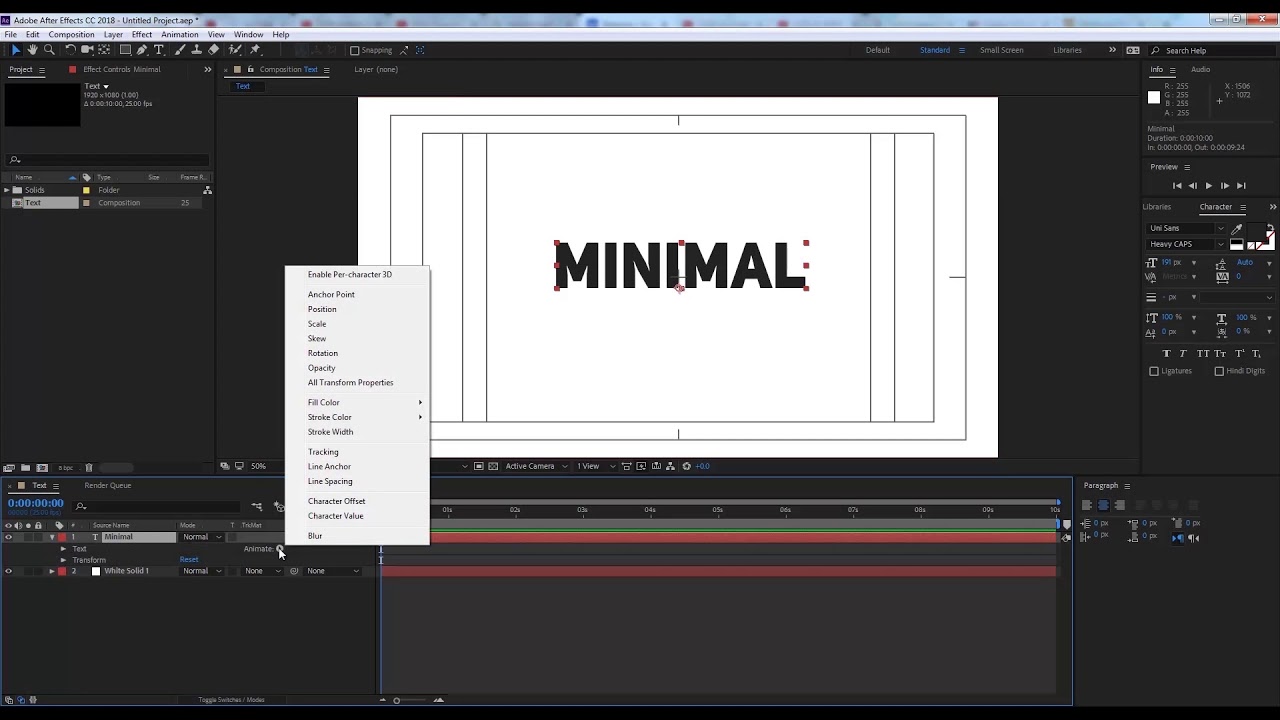This screenshot has width=1280, height=720.
Task: Select the Brush tool
Action: pos(180,50)
